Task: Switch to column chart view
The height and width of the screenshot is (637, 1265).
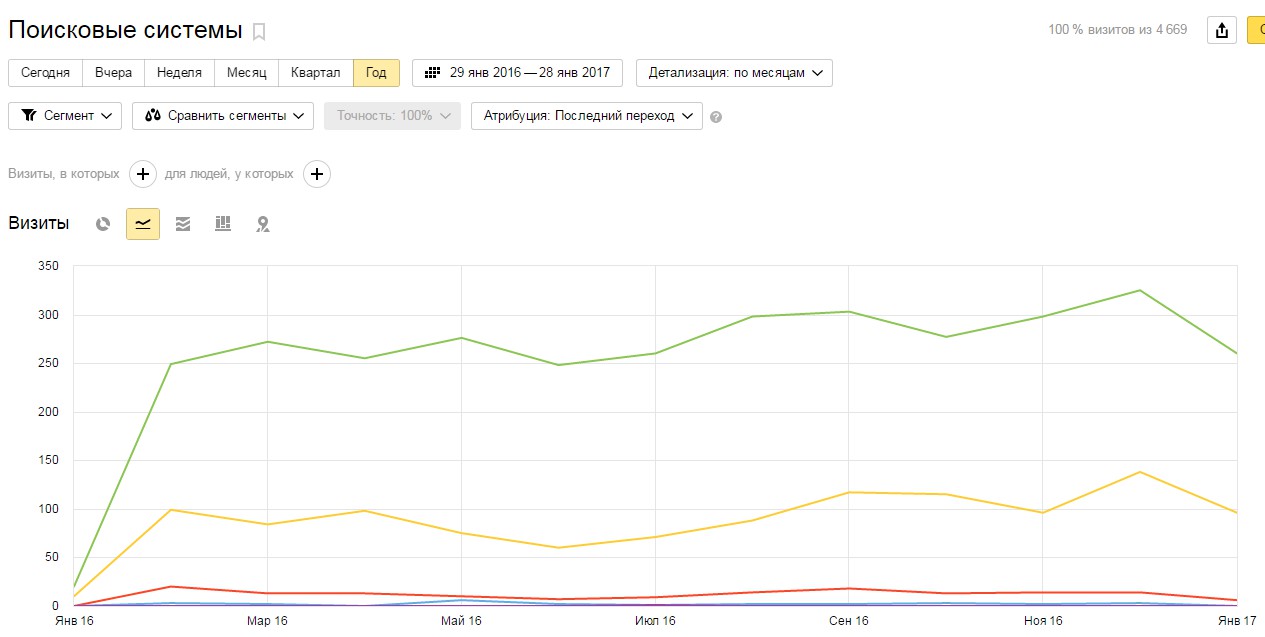Action: tap(223, 224)
